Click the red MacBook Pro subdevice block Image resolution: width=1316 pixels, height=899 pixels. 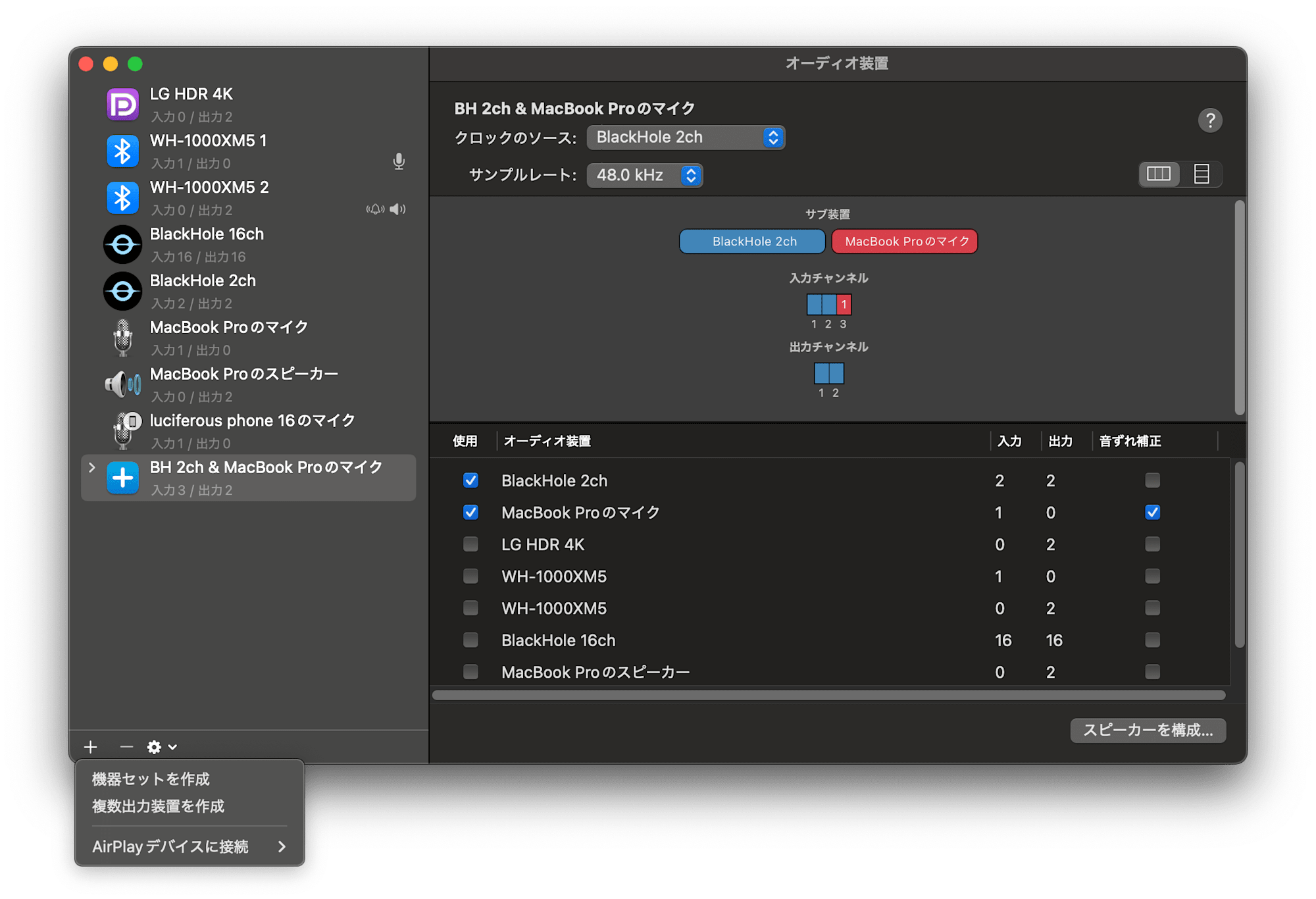(x=904, y=242)
